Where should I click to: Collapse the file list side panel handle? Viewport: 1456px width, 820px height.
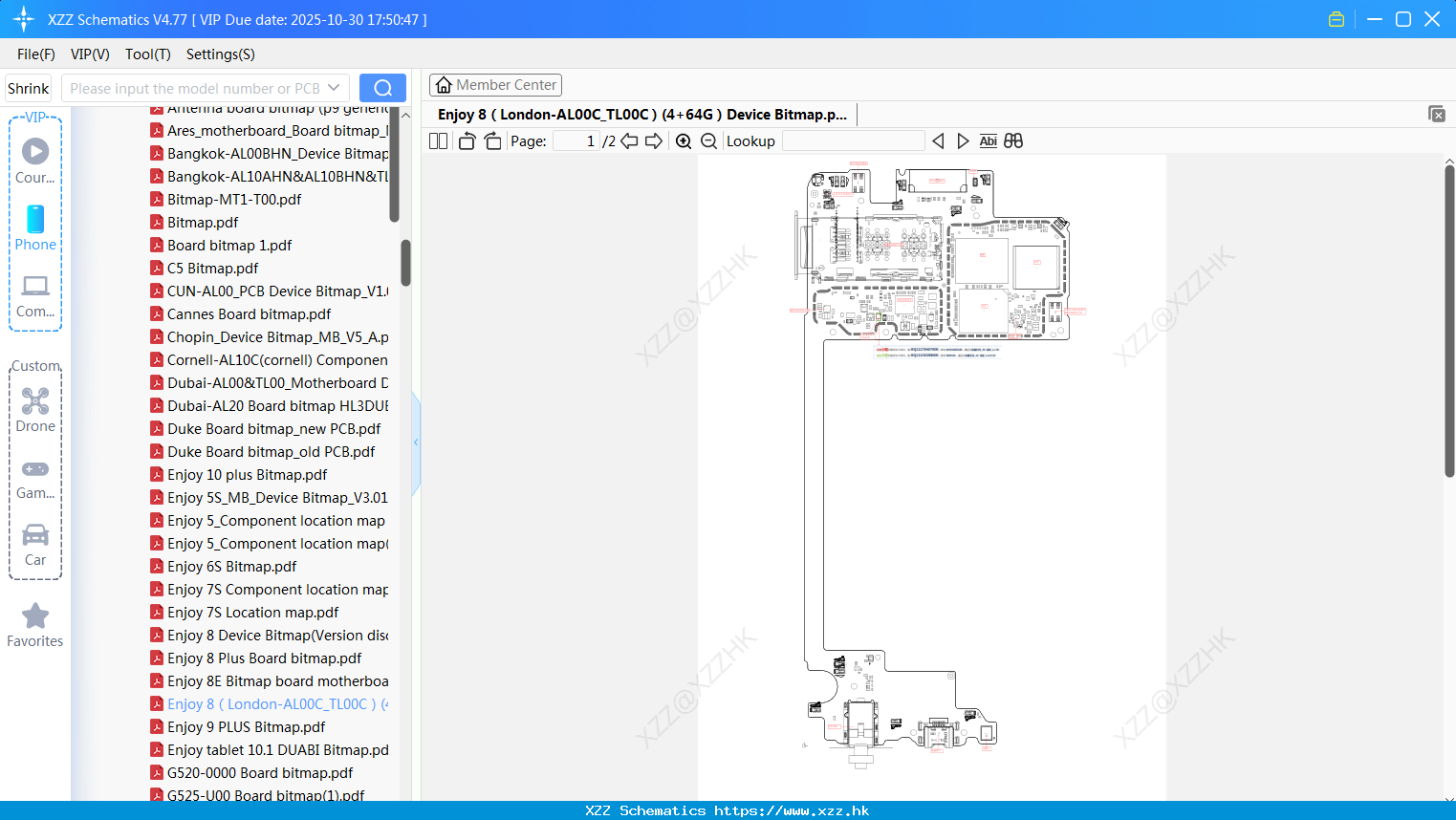coord(416,442)
